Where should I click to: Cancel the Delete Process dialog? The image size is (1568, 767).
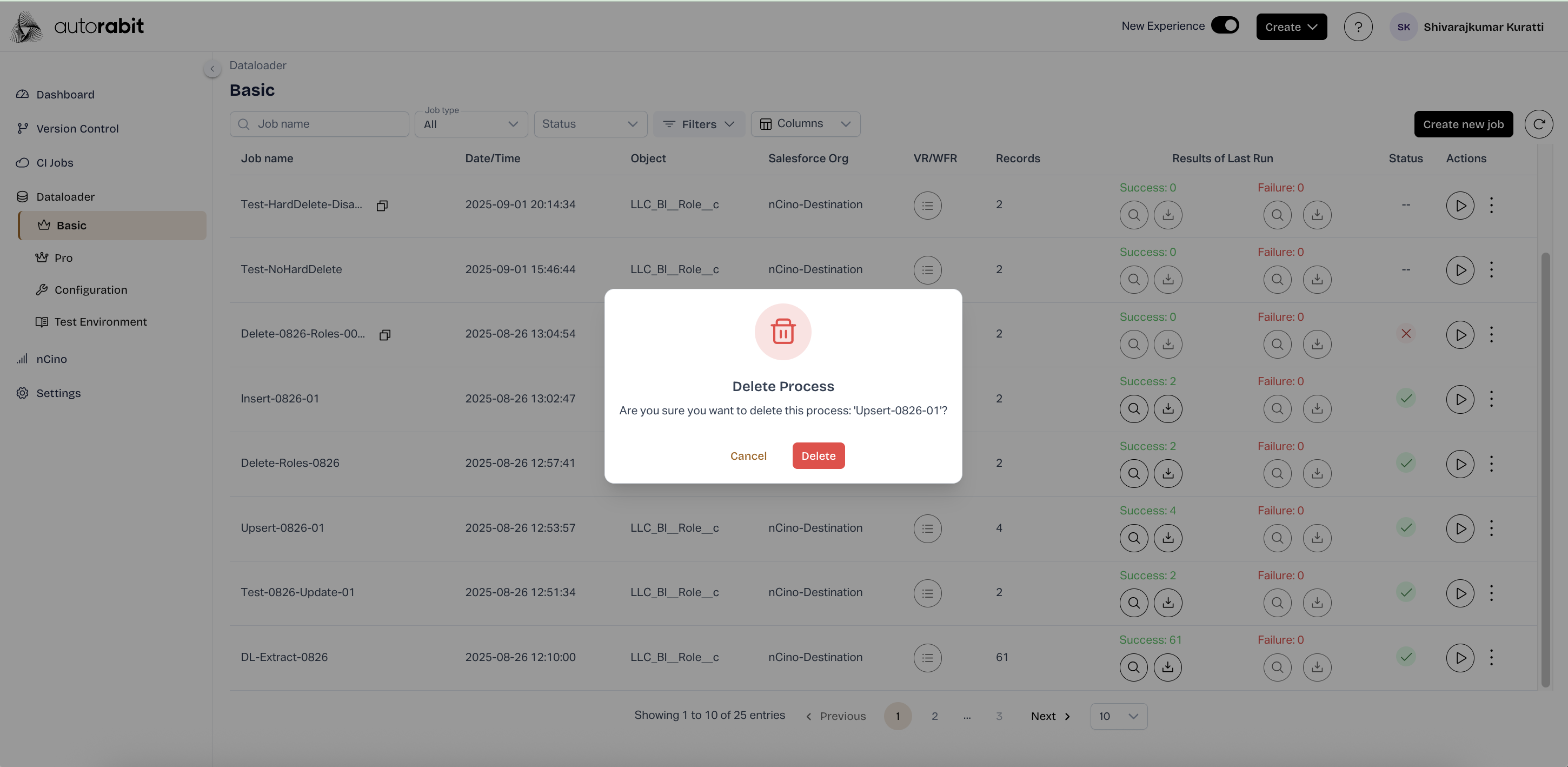748,456
